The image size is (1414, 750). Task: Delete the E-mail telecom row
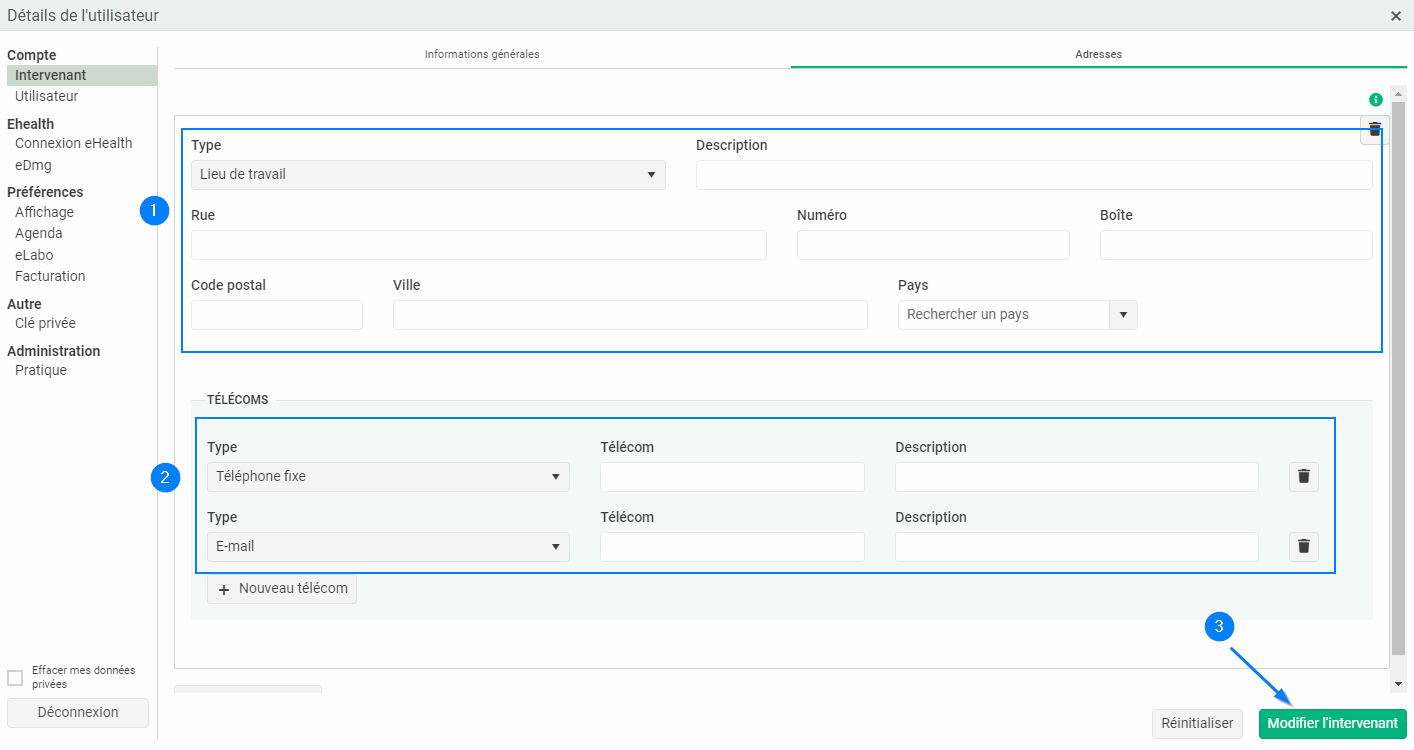point(1303,547)
